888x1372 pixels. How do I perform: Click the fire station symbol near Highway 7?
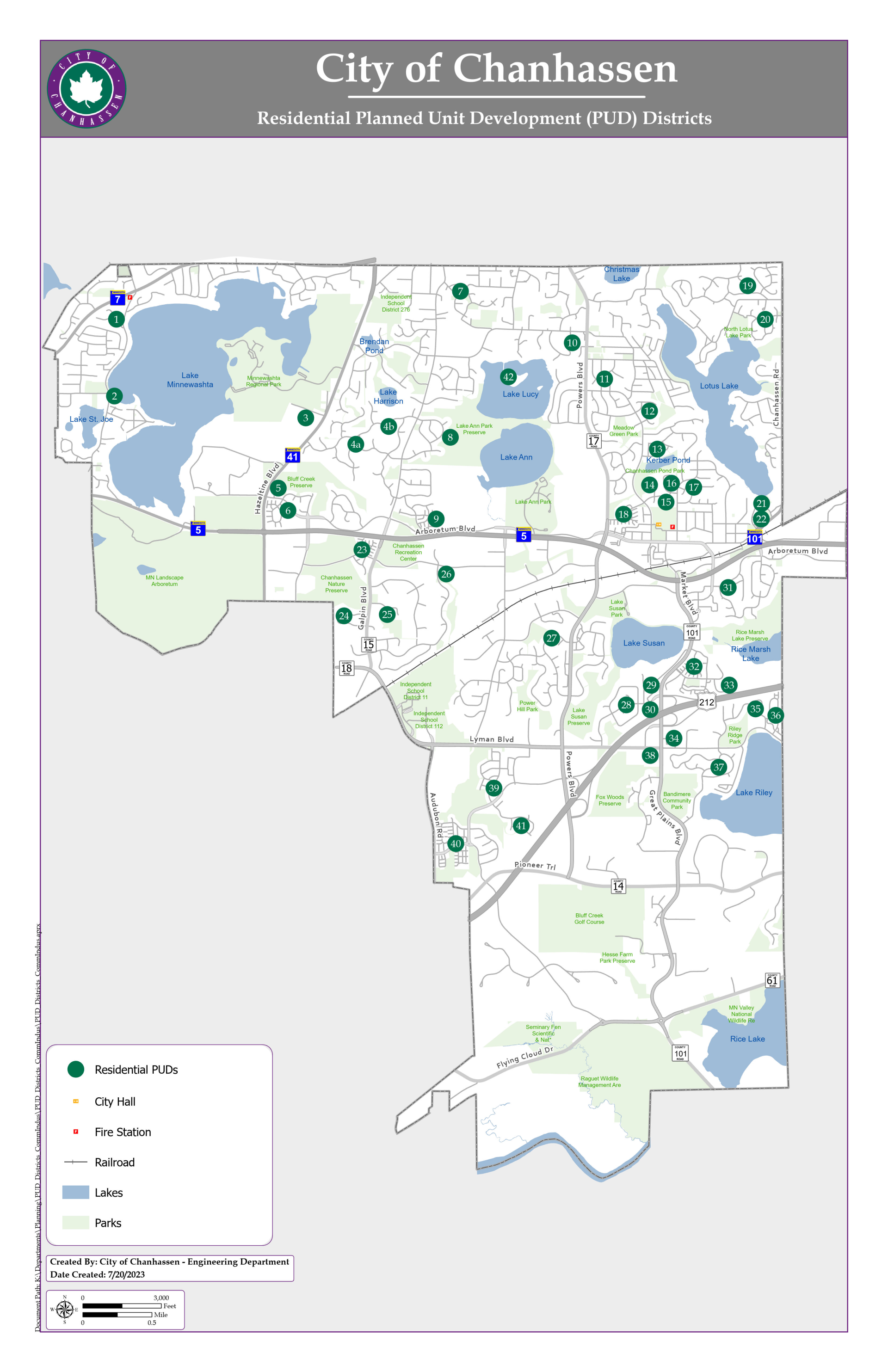[x=130, y=297]
